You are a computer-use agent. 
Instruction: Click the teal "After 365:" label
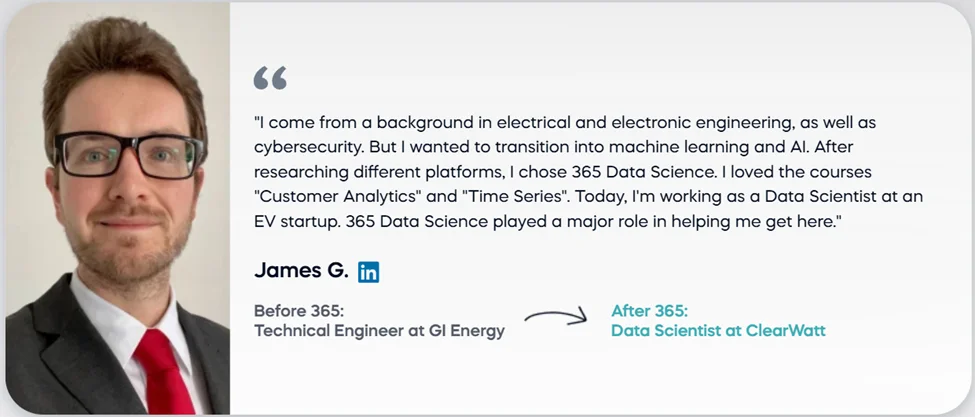649,310
